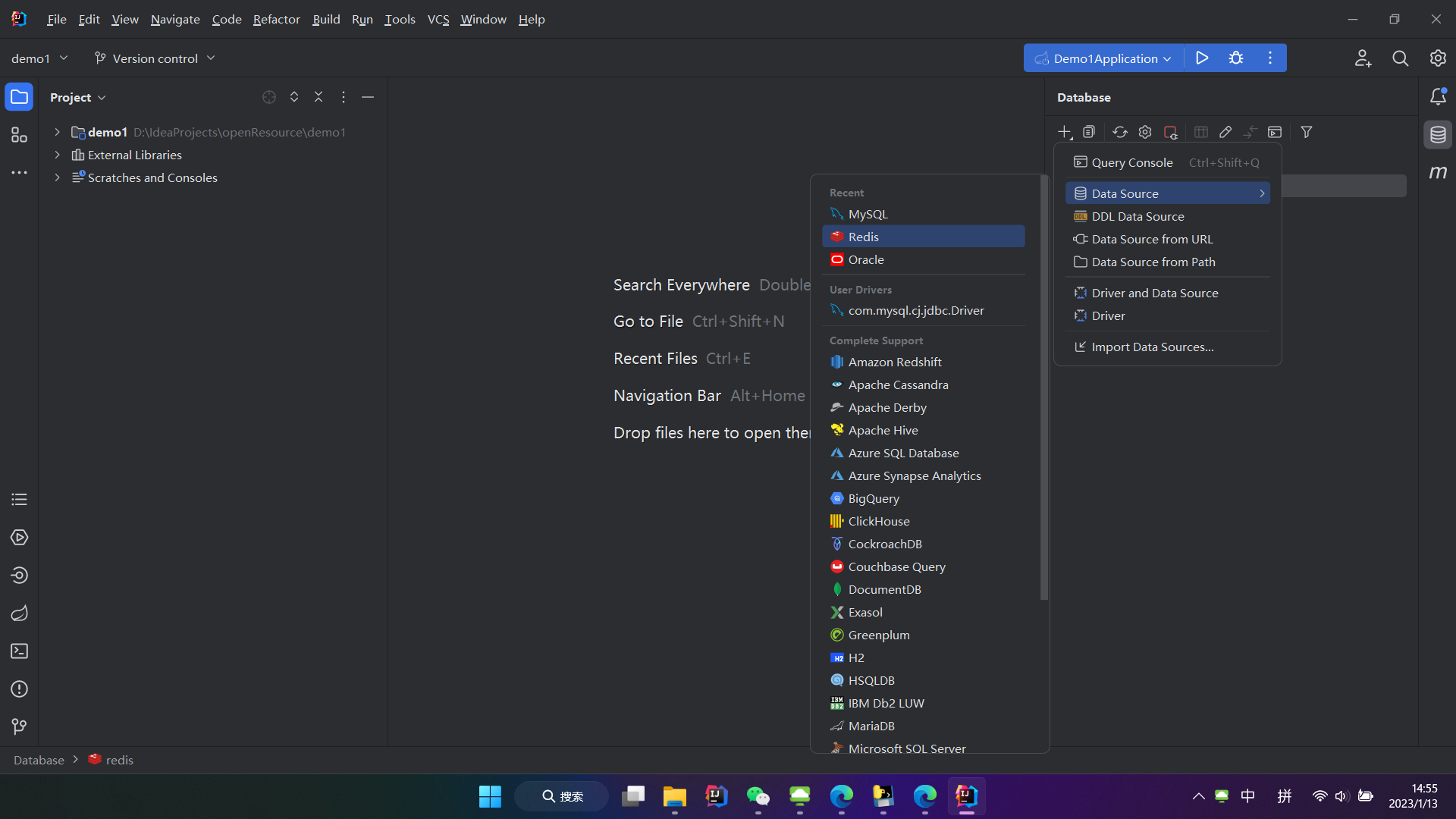Open the Git tool window icon
Screen dimensions: 1456x819
[20, 726]
